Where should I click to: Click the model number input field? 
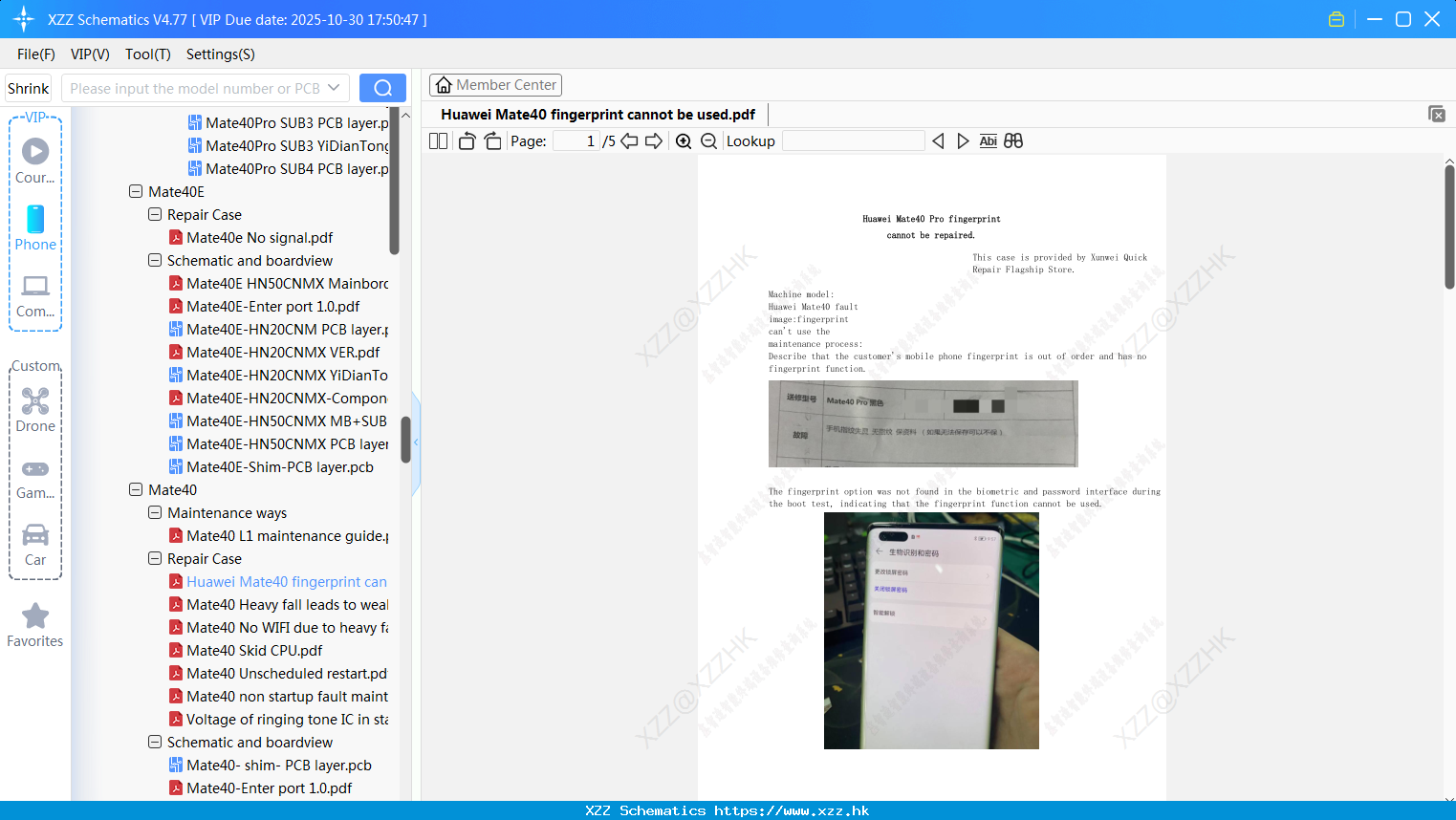(195, 88)
